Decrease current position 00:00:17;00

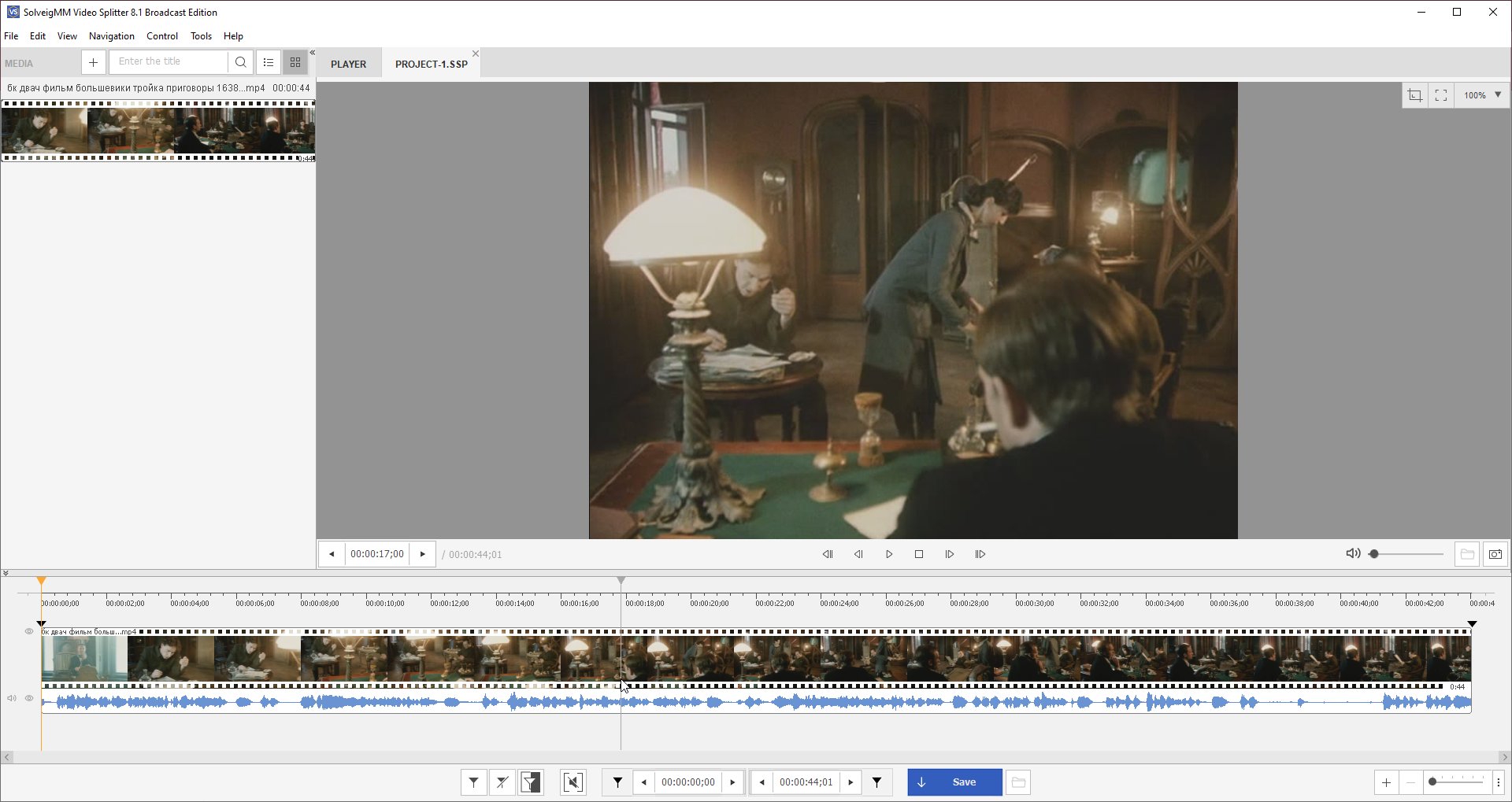[332, 554]
